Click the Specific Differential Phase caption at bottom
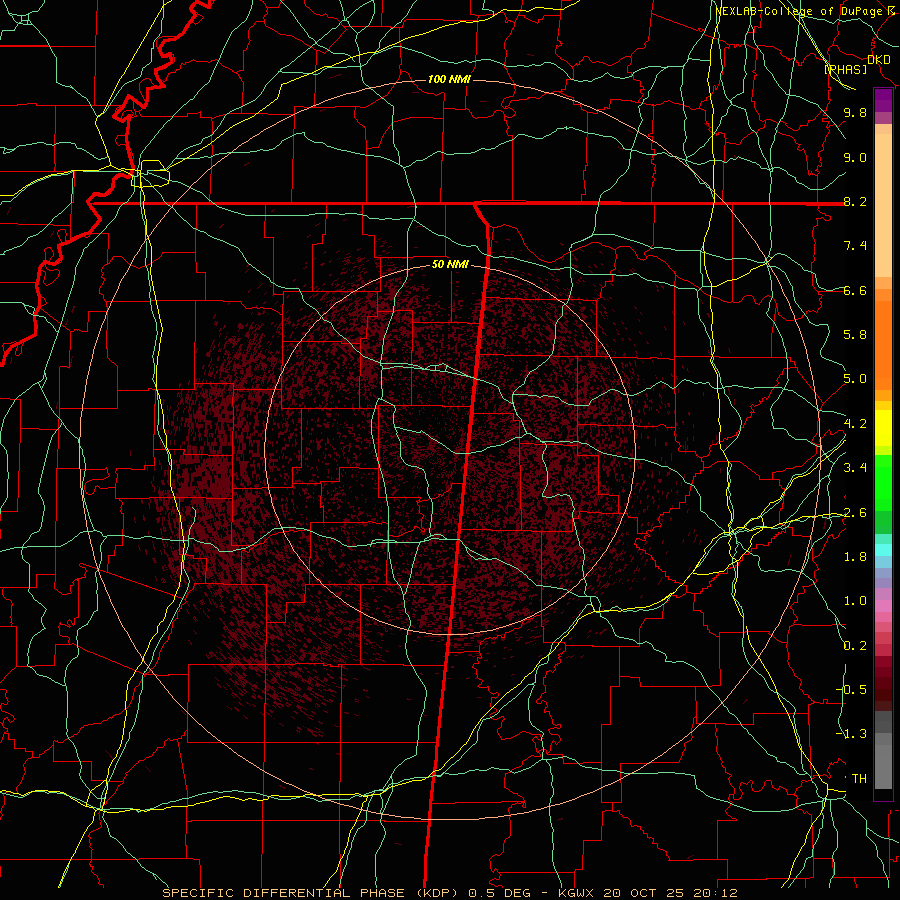900x900 pixels. coord(449,893)
